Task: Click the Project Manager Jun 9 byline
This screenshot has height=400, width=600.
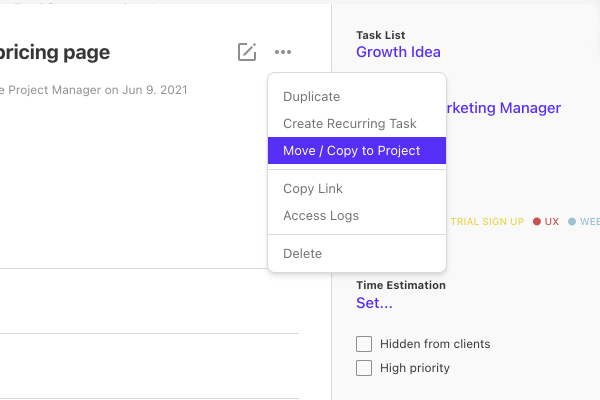Action: coord(94,90)
